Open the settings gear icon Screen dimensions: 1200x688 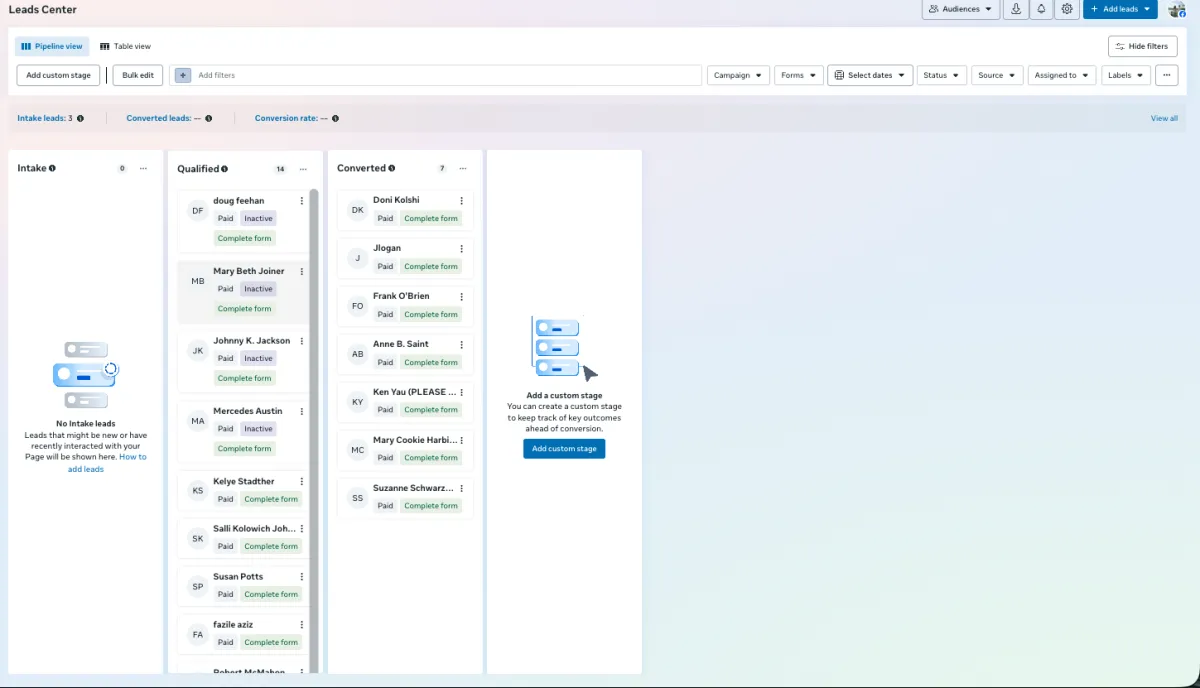click(x=1067, y=9)
